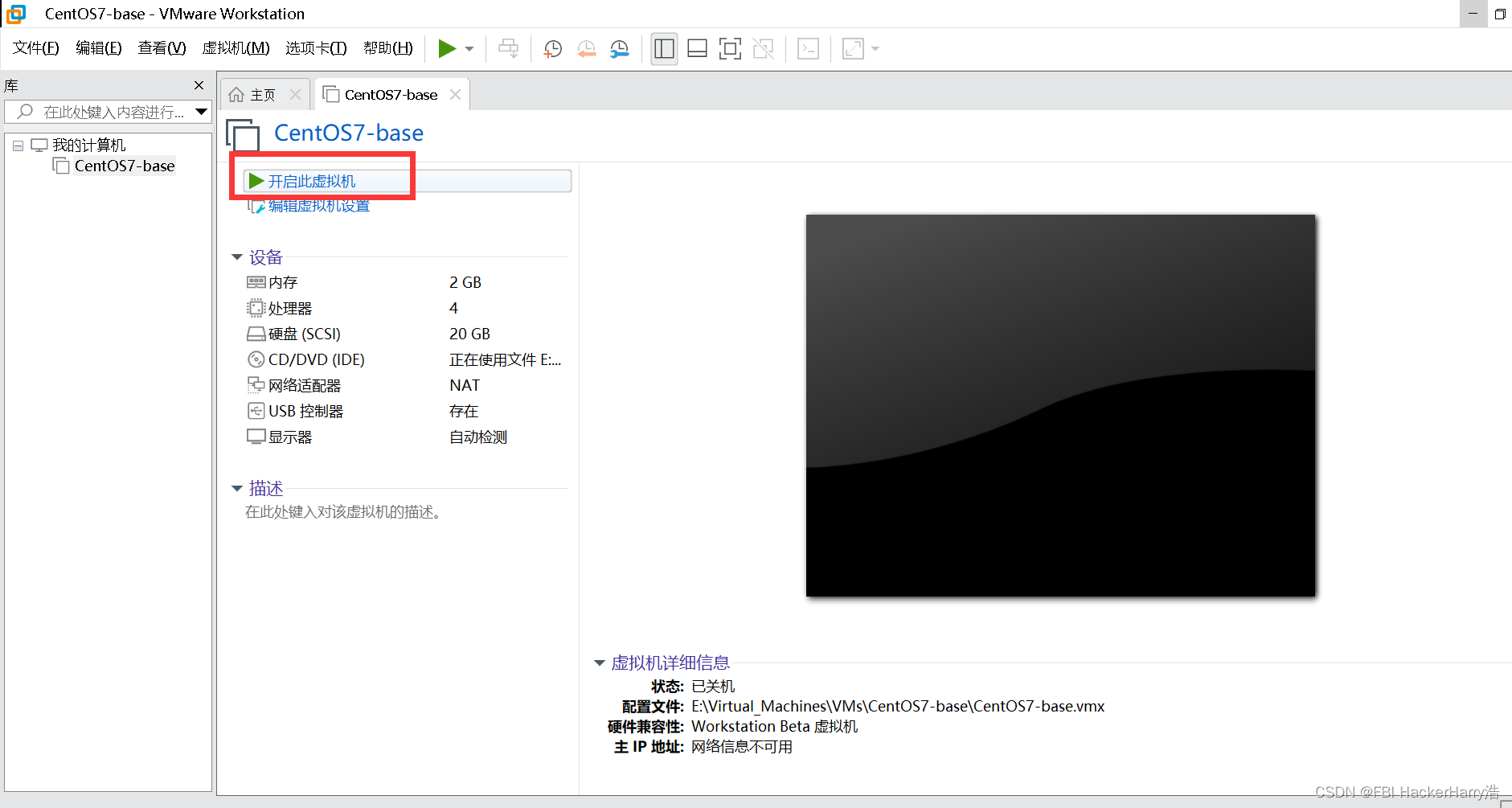This screenshot has height=808, width=1512.
Task: Toggle the thumbnail bar view icon
Action: click(x=697, y=49)
